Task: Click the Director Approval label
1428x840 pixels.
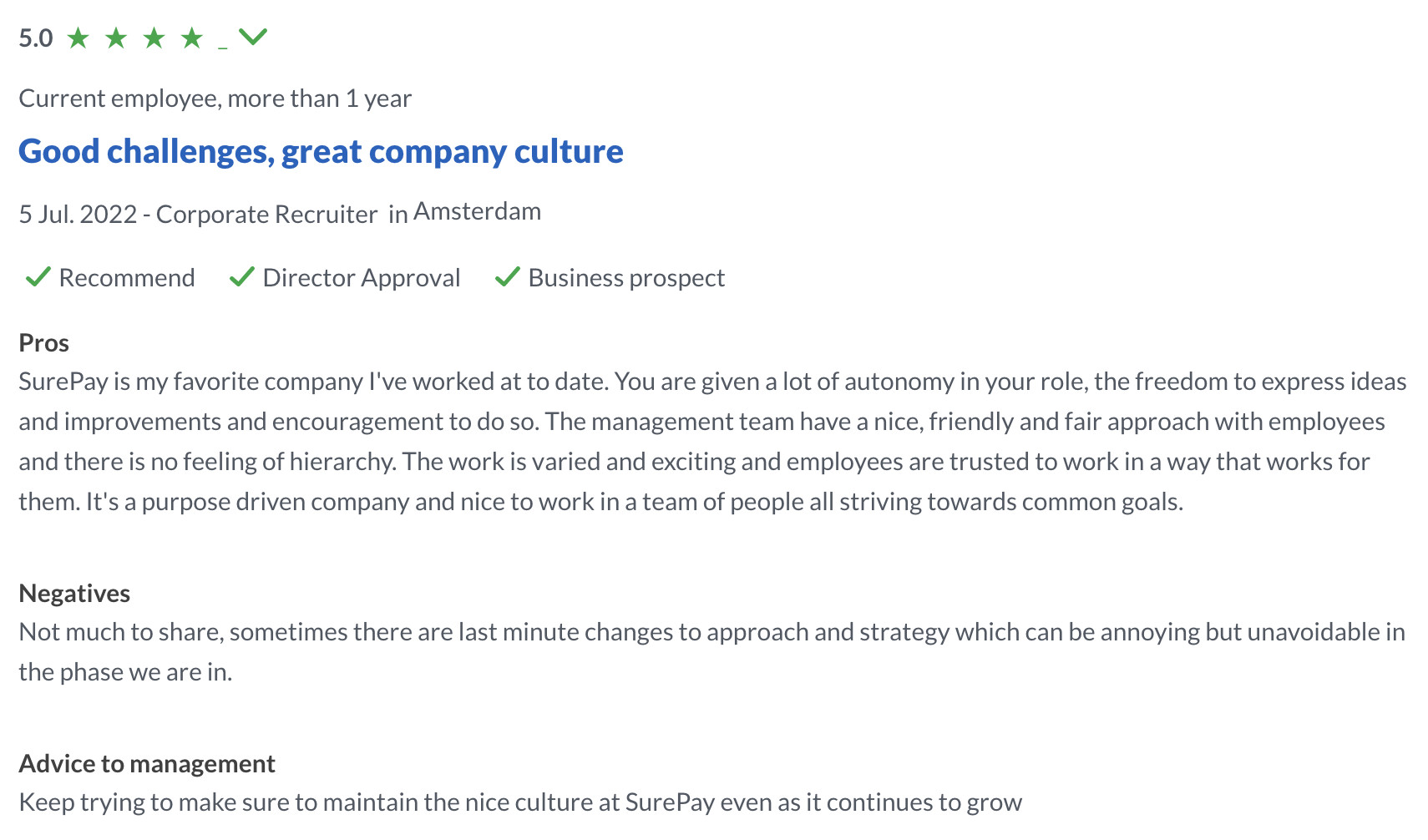Action: tap(362, 277)
